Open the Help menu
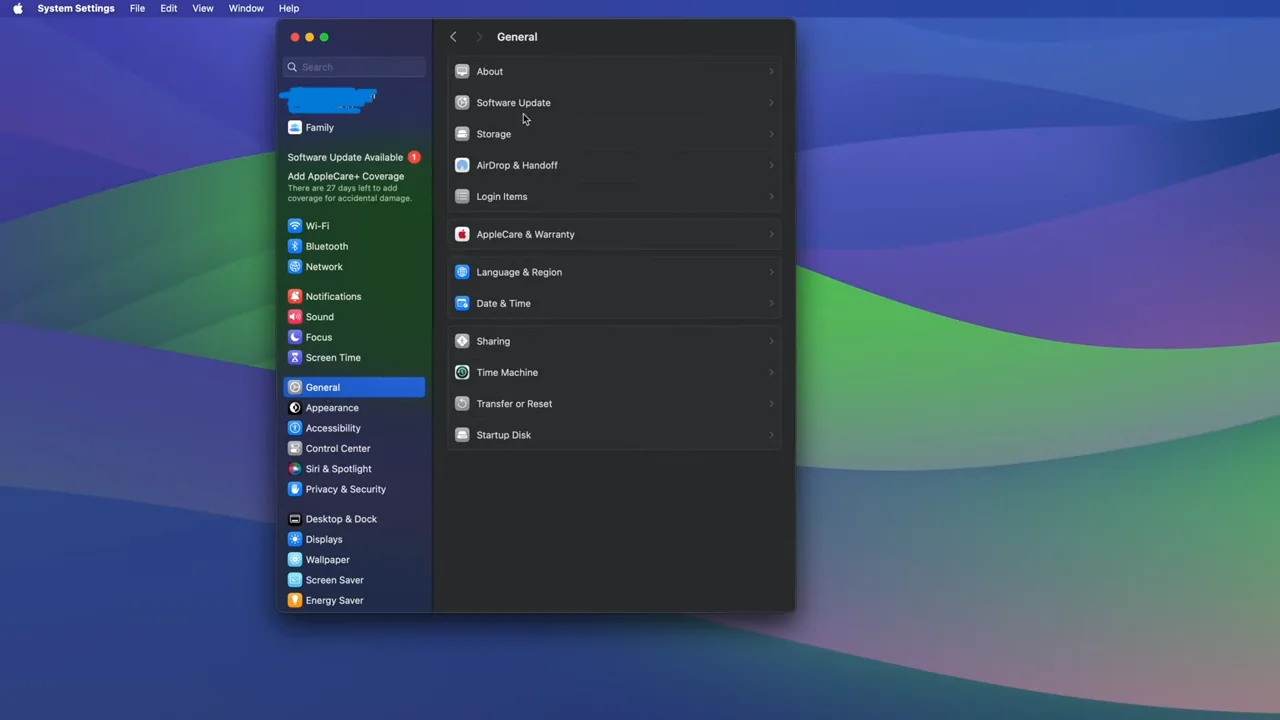1280x720 pixels. [288, 8]
